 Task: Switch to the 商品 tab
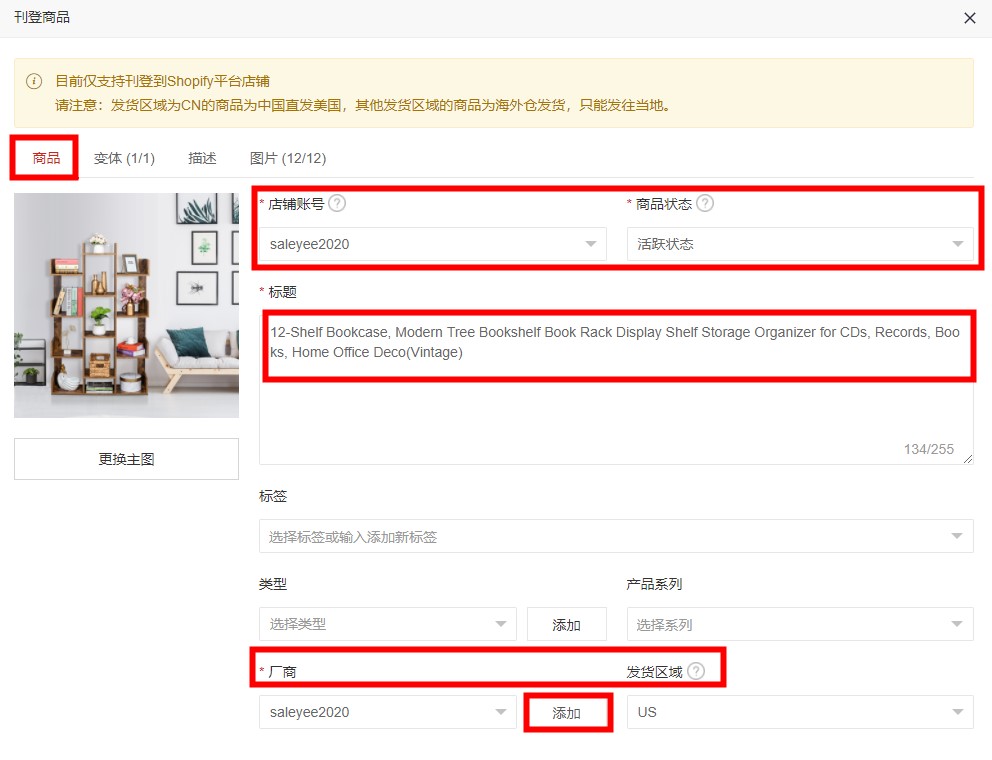(x=46, y=158)
